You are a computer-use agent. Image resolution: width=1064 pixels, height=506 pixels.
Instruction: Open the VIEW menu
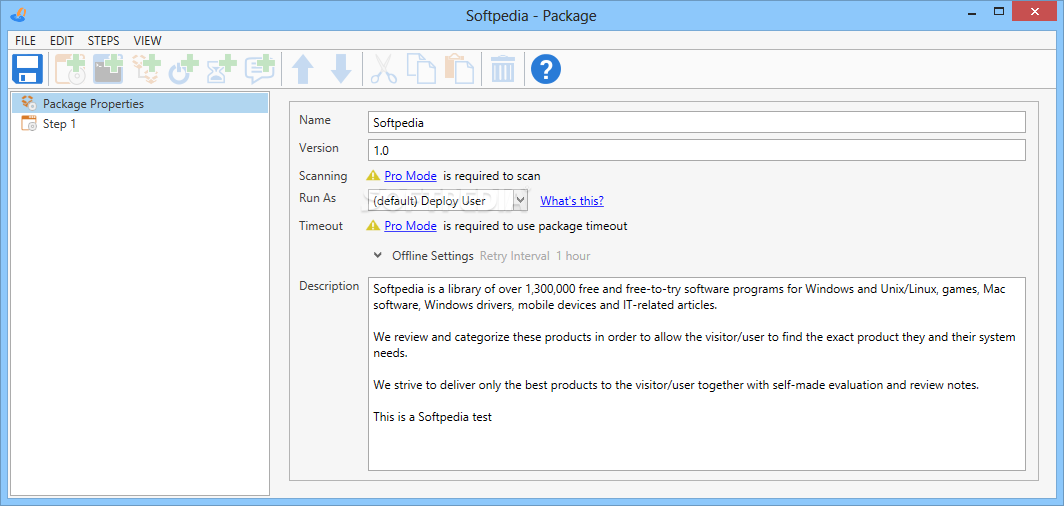pyautogui.click(x=147, y=41)
